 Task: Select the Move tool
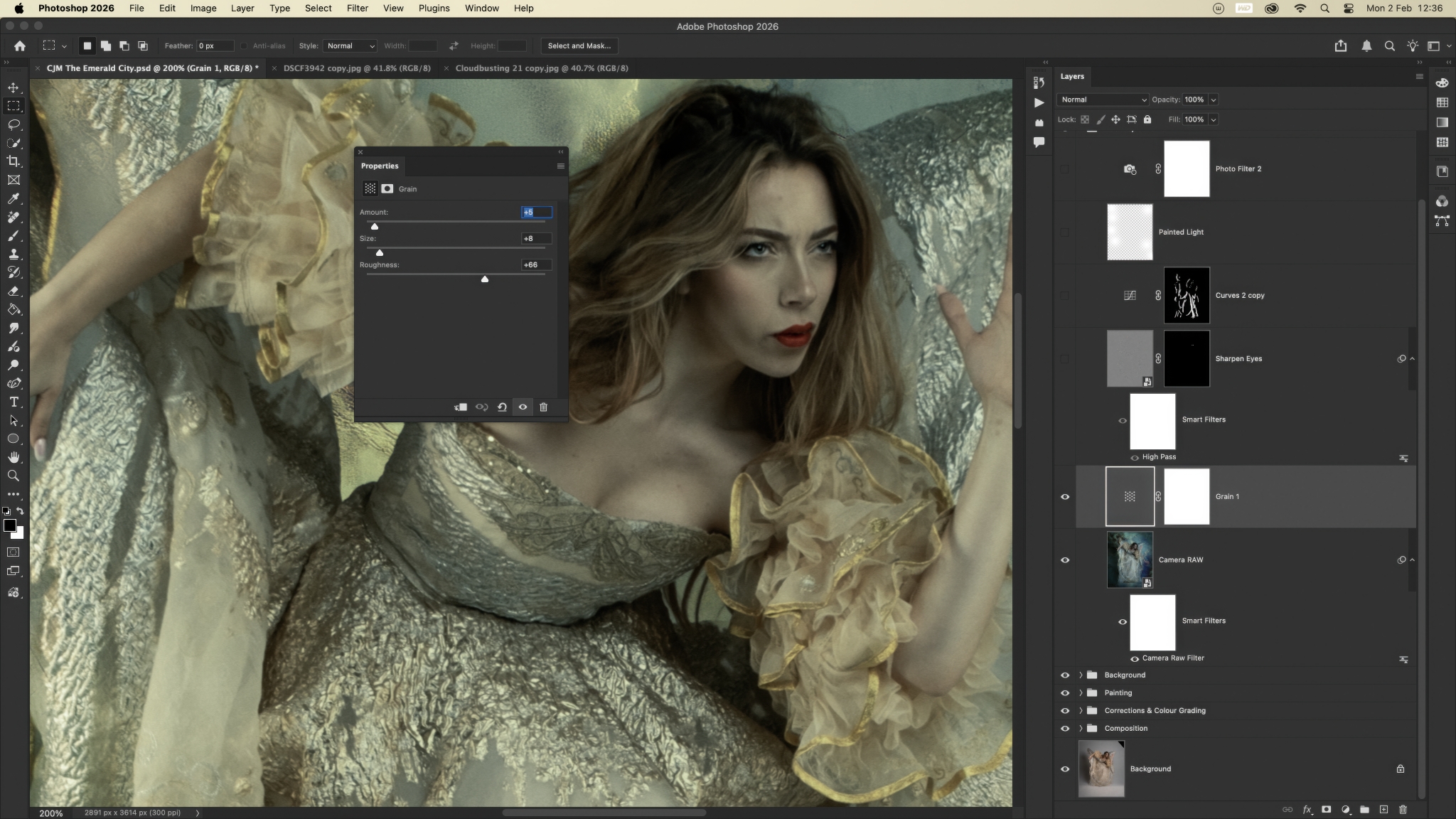coord(14,87)
